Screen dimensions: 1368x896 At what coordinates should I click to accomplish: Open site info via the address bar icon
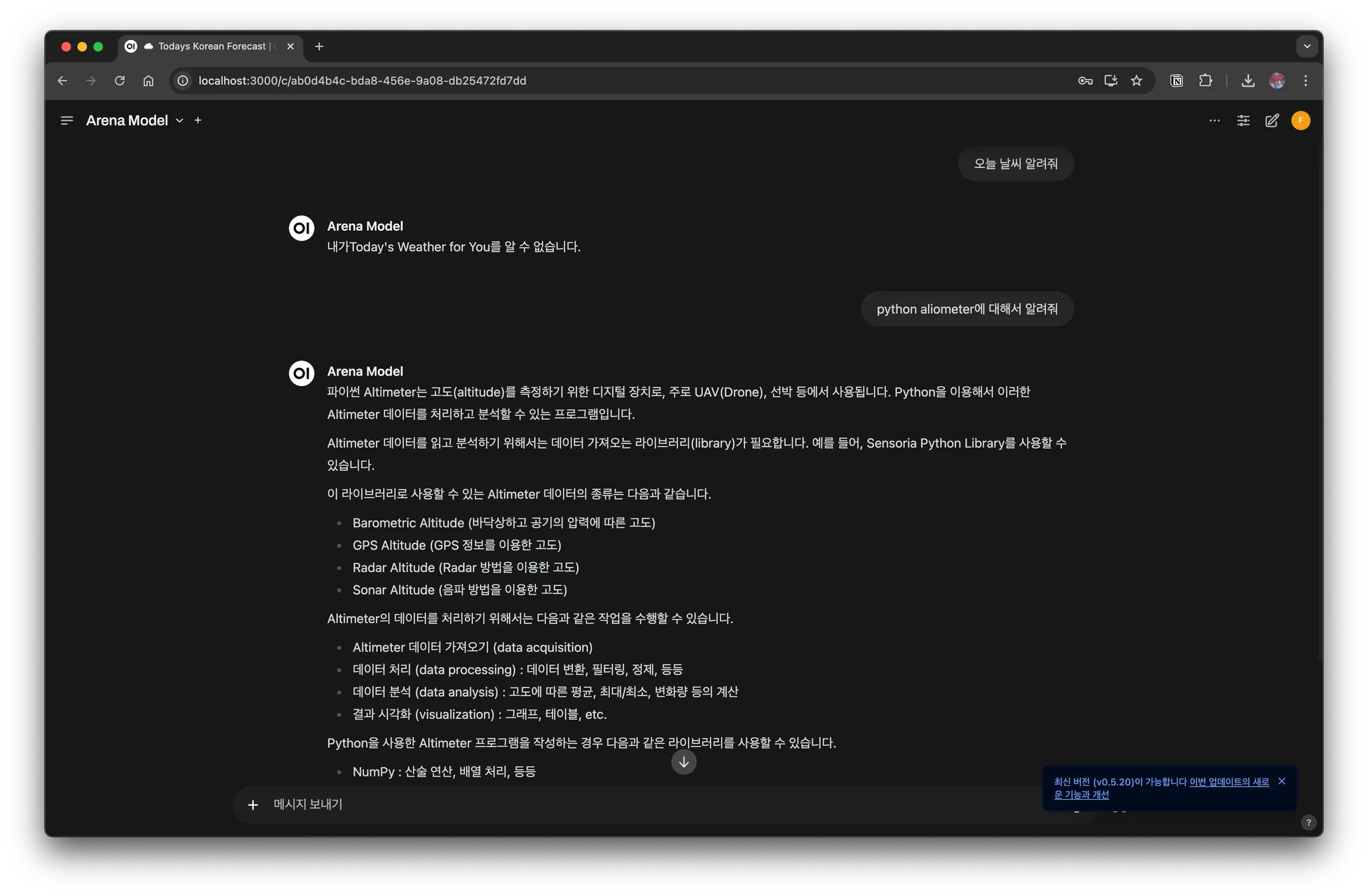(x=182, y=81)
